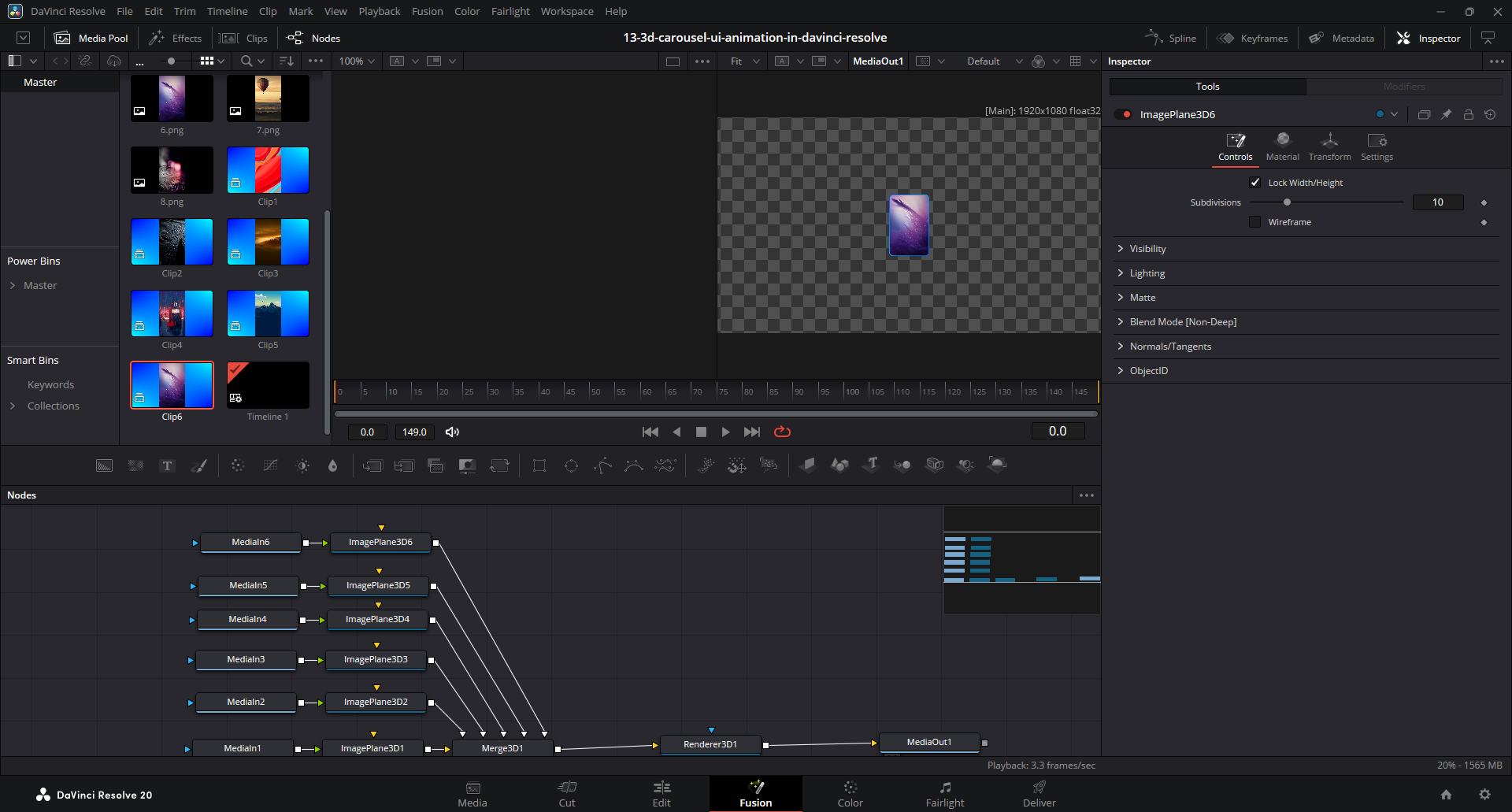Open the Fusion menu in menu bar
This screenshot has width=1512, height=812.
pyautogui.click(x=427, y=11)
